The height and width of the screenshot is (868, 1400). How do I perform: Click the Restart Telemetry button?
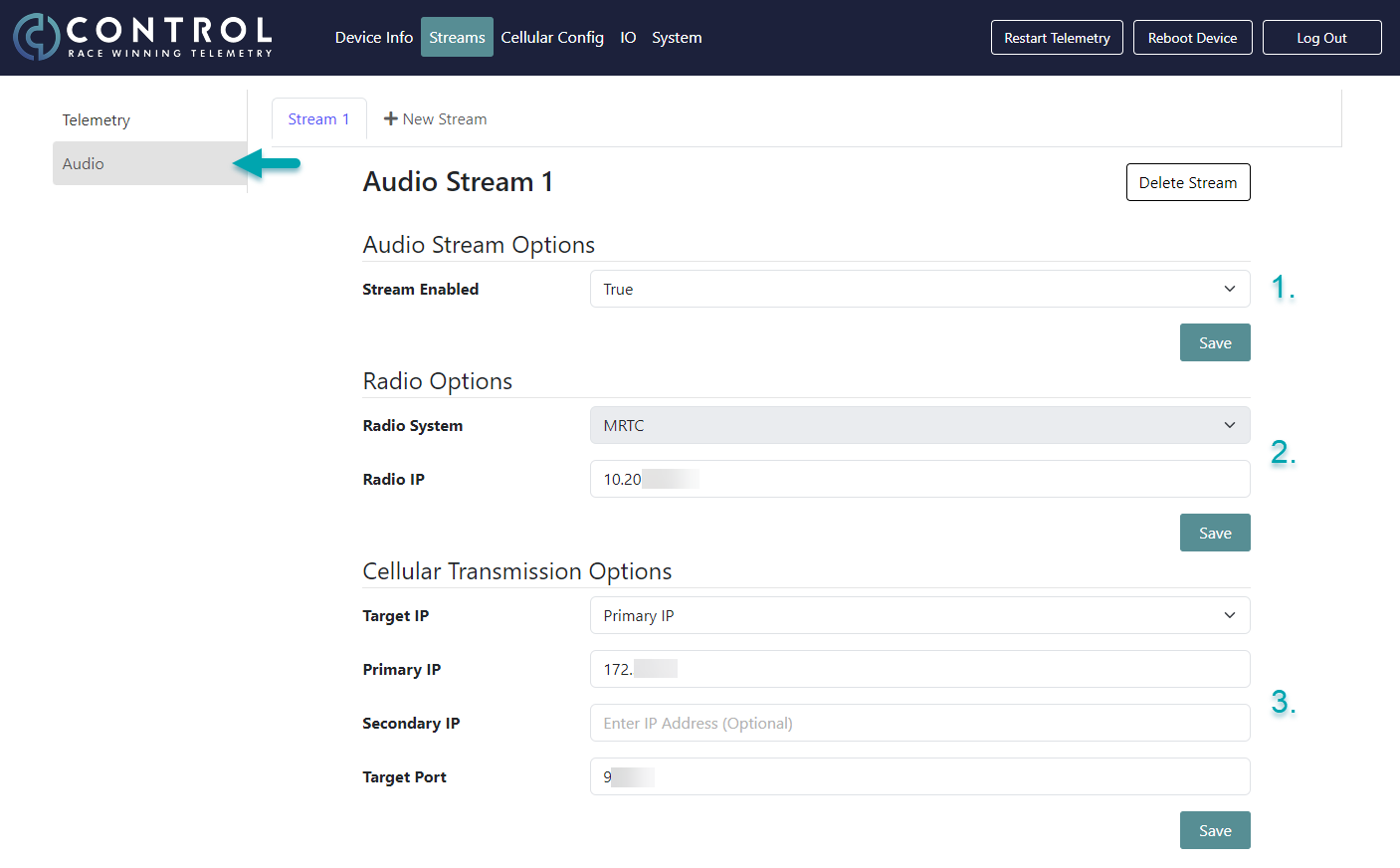point(1057,37)
